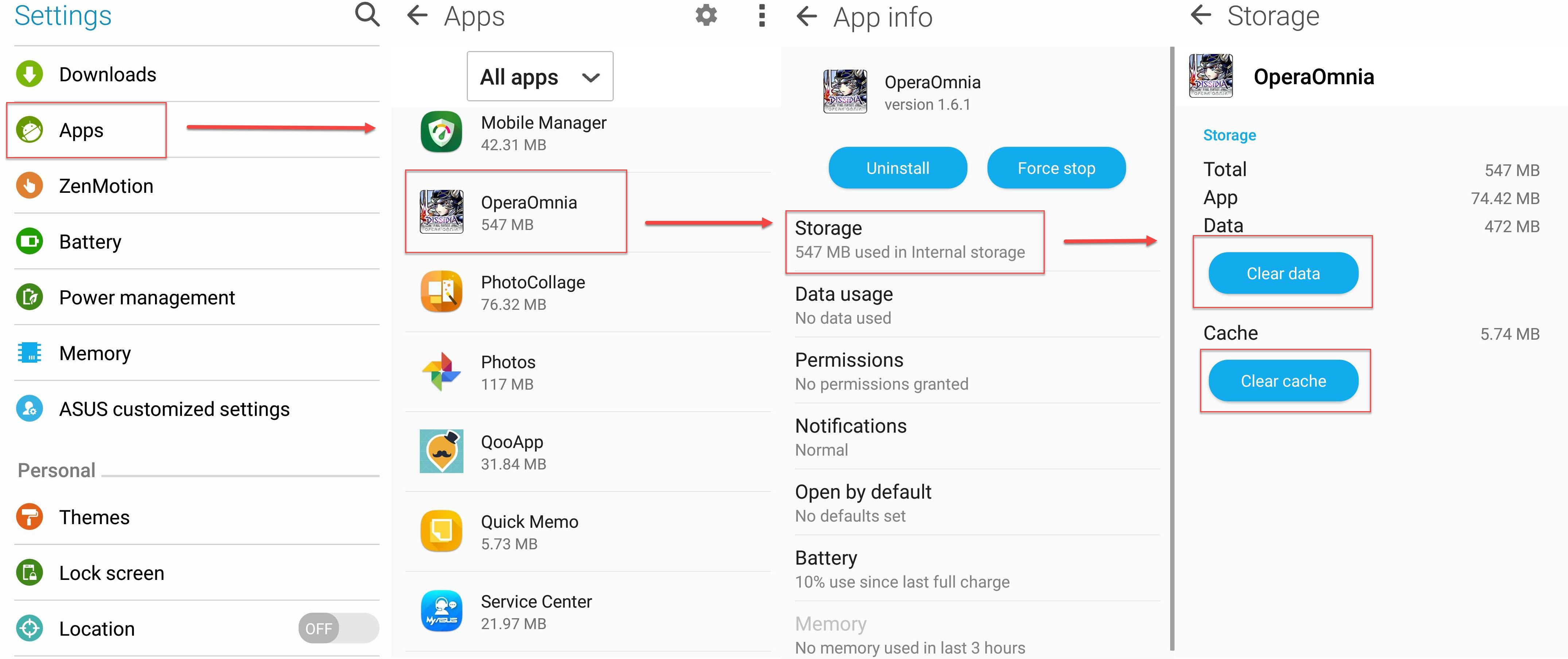Open the three-dot overflow menu in Apps
Screen dimensions: 1568x659
(761, 15)
